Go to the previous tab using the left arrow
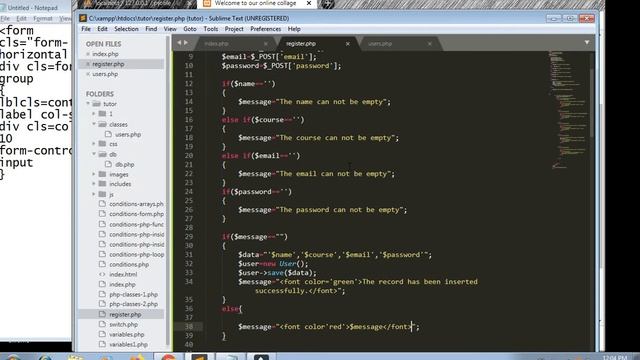 coord(179,42)
